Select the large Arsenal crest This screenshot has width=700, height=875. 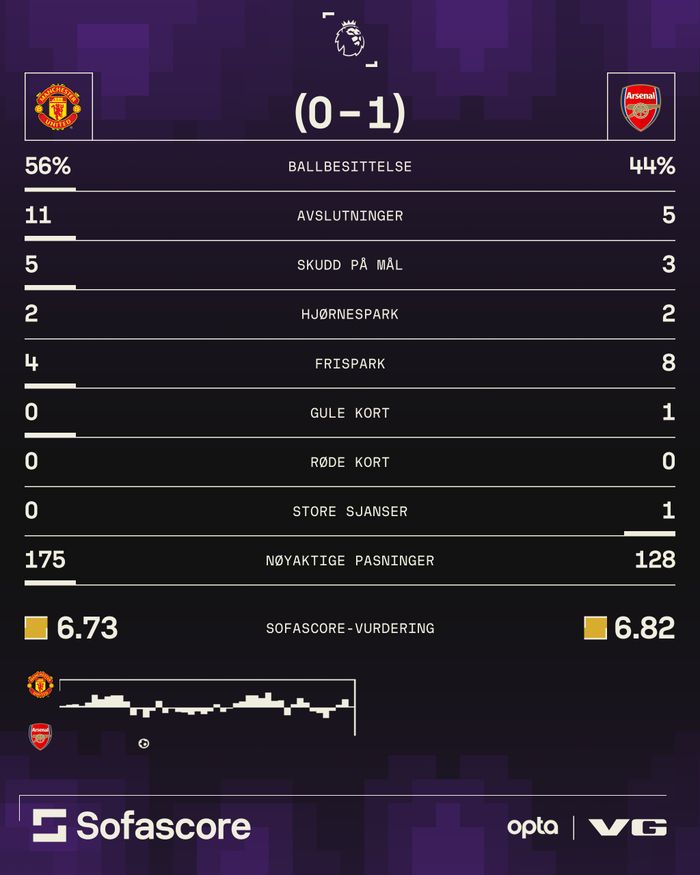(x=641, y=106)
